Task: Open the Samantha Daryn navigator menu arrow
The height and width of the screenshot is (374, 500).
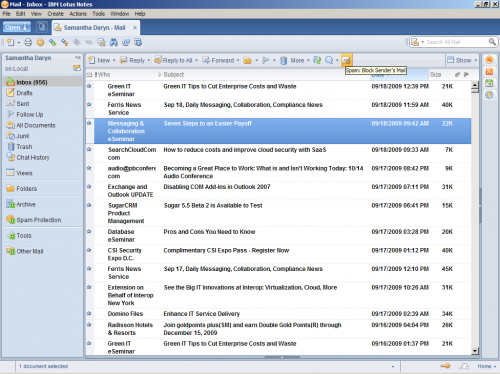Action: pos(78,58)
